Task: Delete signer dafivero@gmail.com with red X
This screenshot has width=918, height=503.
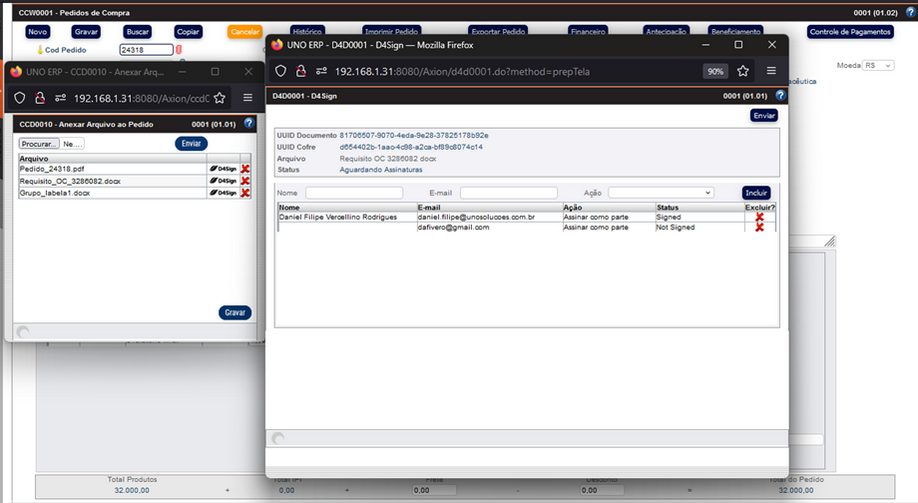Action: pos(759,228)
